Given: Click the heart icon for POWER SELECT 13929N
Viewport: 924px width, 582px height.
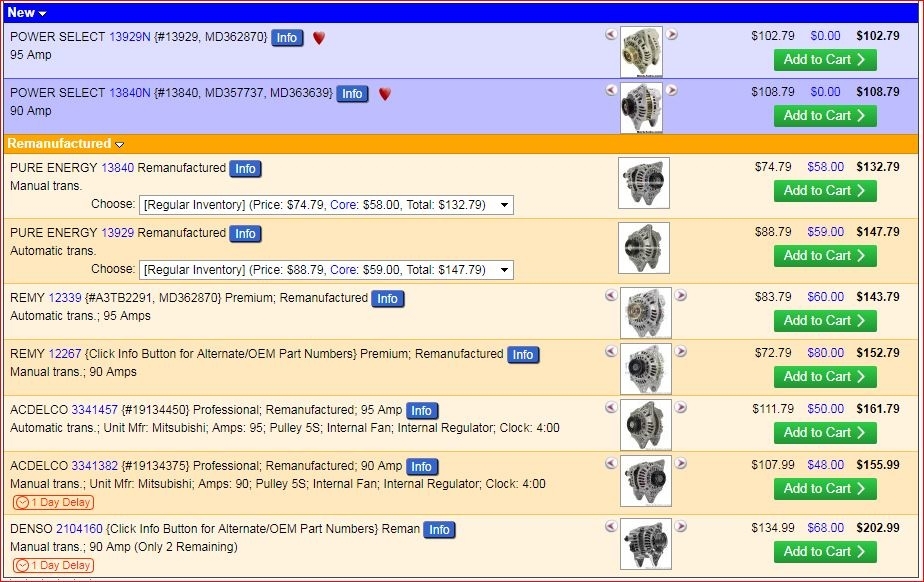Looking at the screenshot, I should tap(319, 38).
